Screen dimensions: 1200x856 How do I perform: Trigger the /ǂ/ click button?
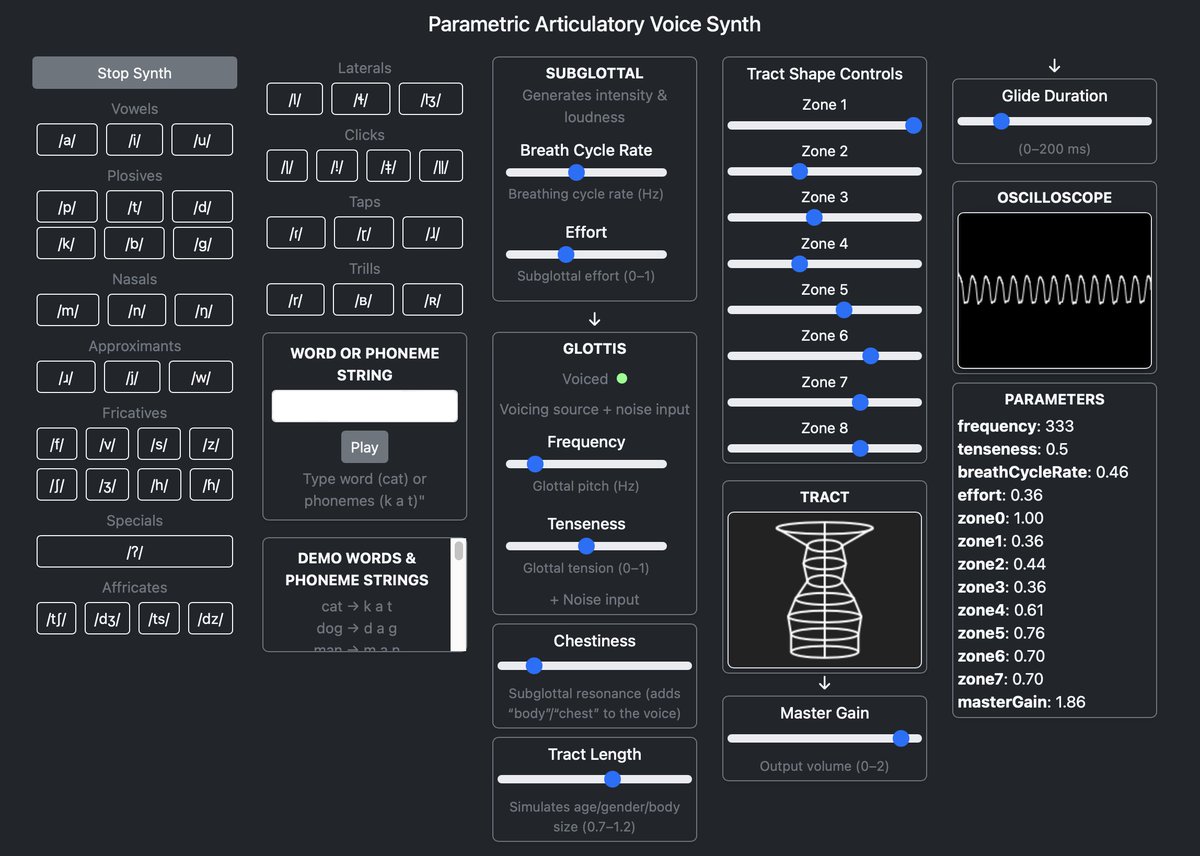388,166
